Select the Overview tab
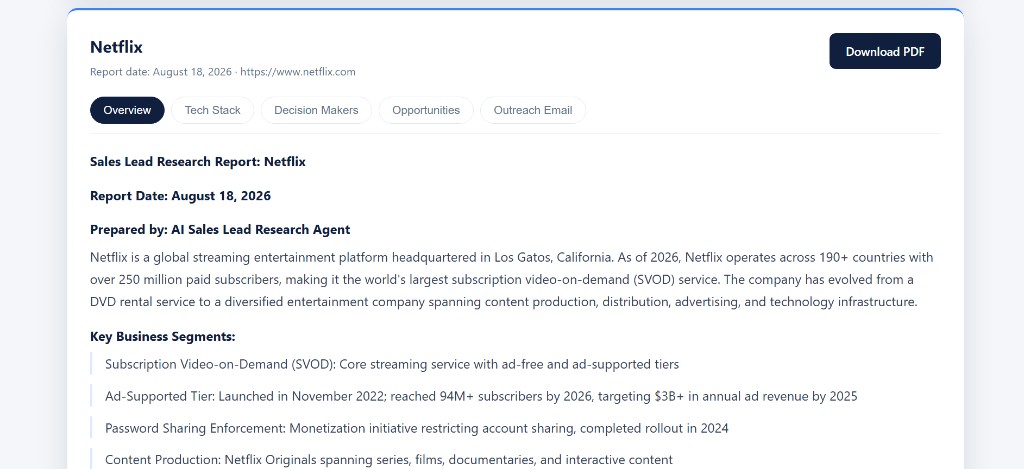This screenshot has width=1024, height=469. 127,110
